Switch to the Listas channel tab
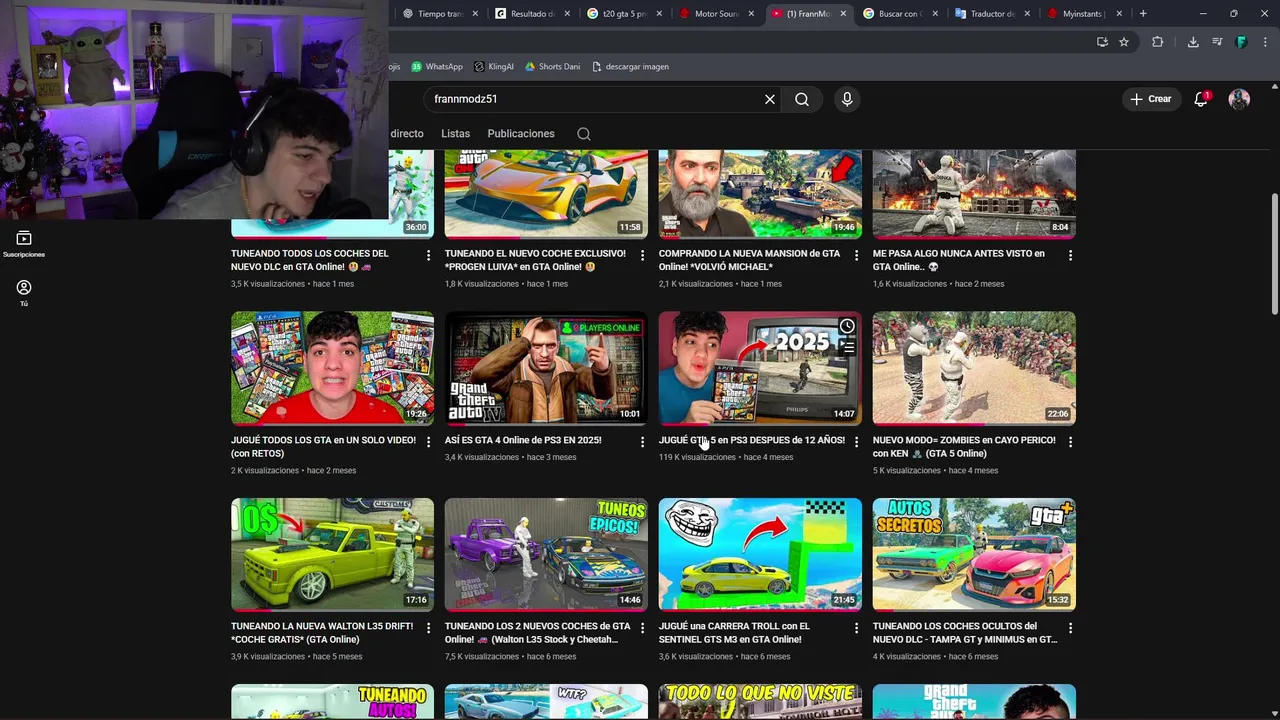 (x=455, y=134)
